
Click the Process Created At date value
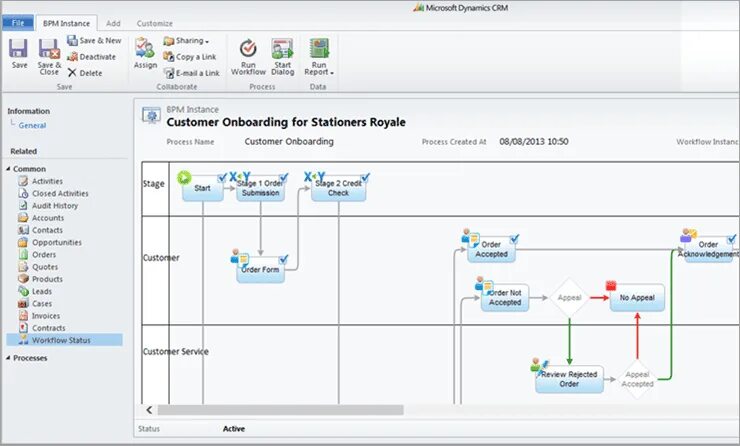click(x=534, y=142)
